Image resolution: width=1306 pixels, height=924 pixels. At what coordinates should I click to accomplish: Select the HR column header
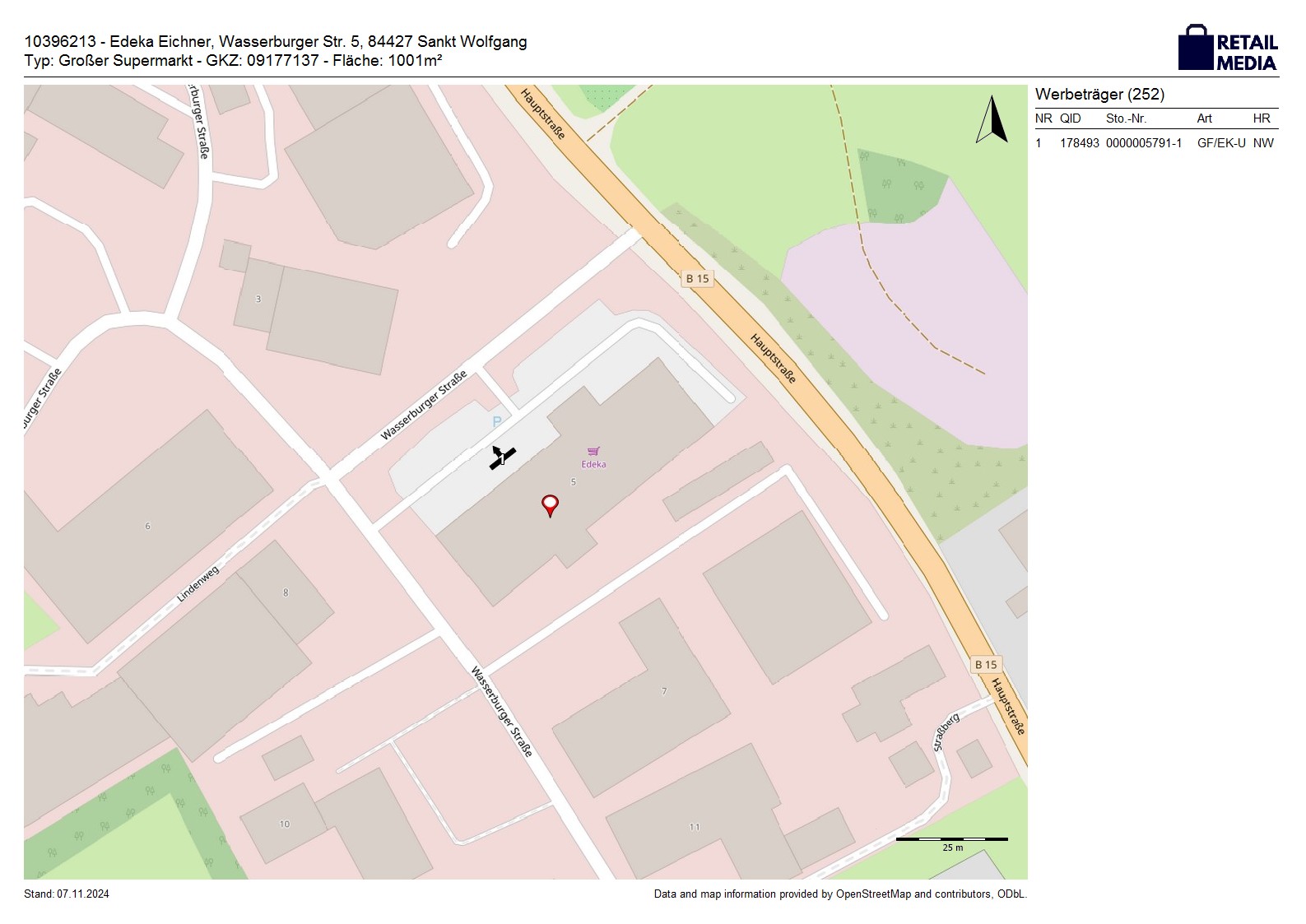(1261, 118)
